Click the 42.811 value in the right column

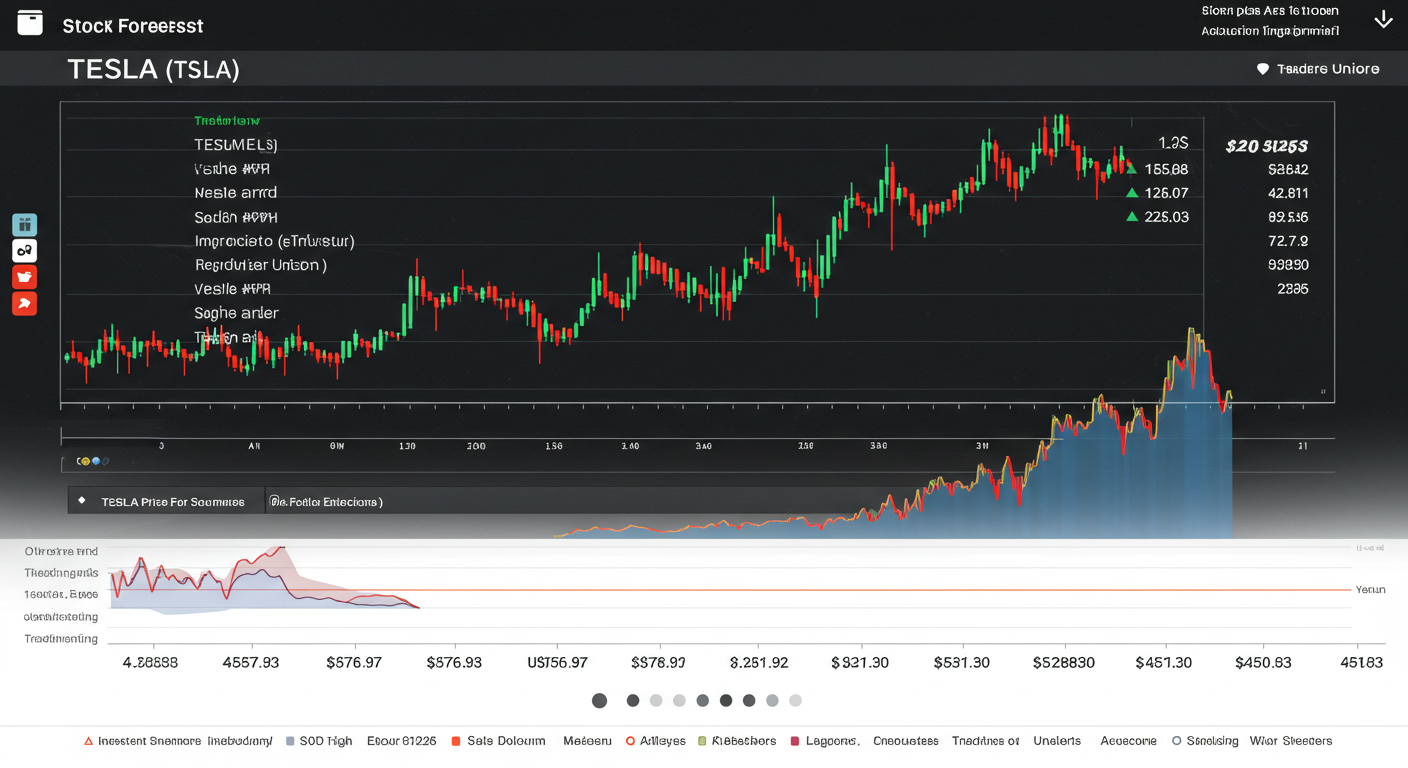click(x=1288, y=192)
